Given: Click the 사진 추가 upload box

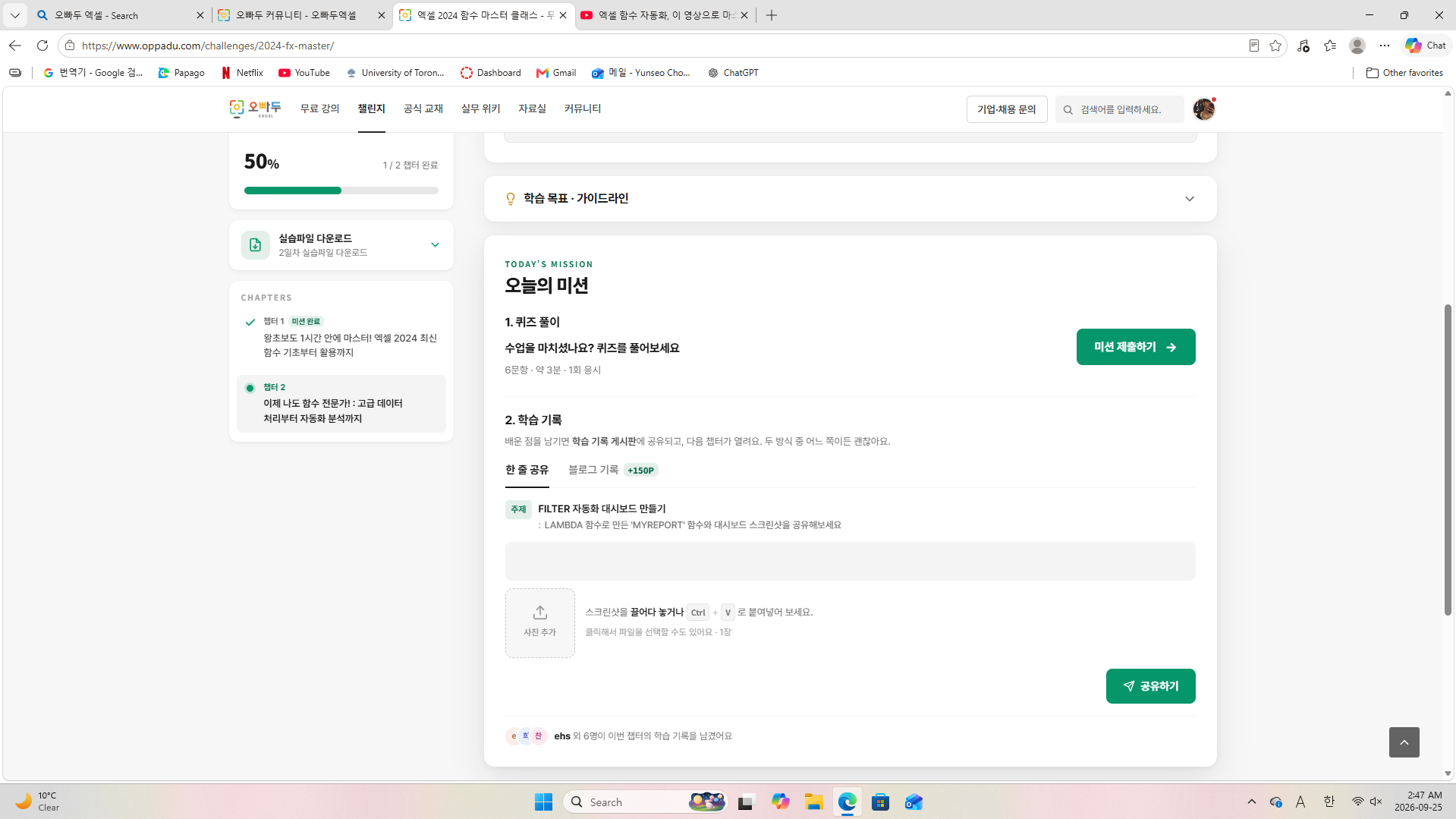Looking at the screenshot, I should [539, 623].
